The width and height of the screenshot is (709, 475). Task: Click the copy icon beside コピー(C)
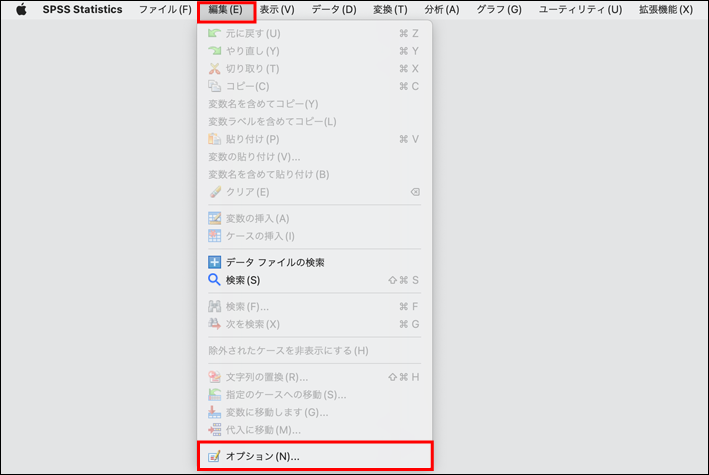(x=214, y=86)
